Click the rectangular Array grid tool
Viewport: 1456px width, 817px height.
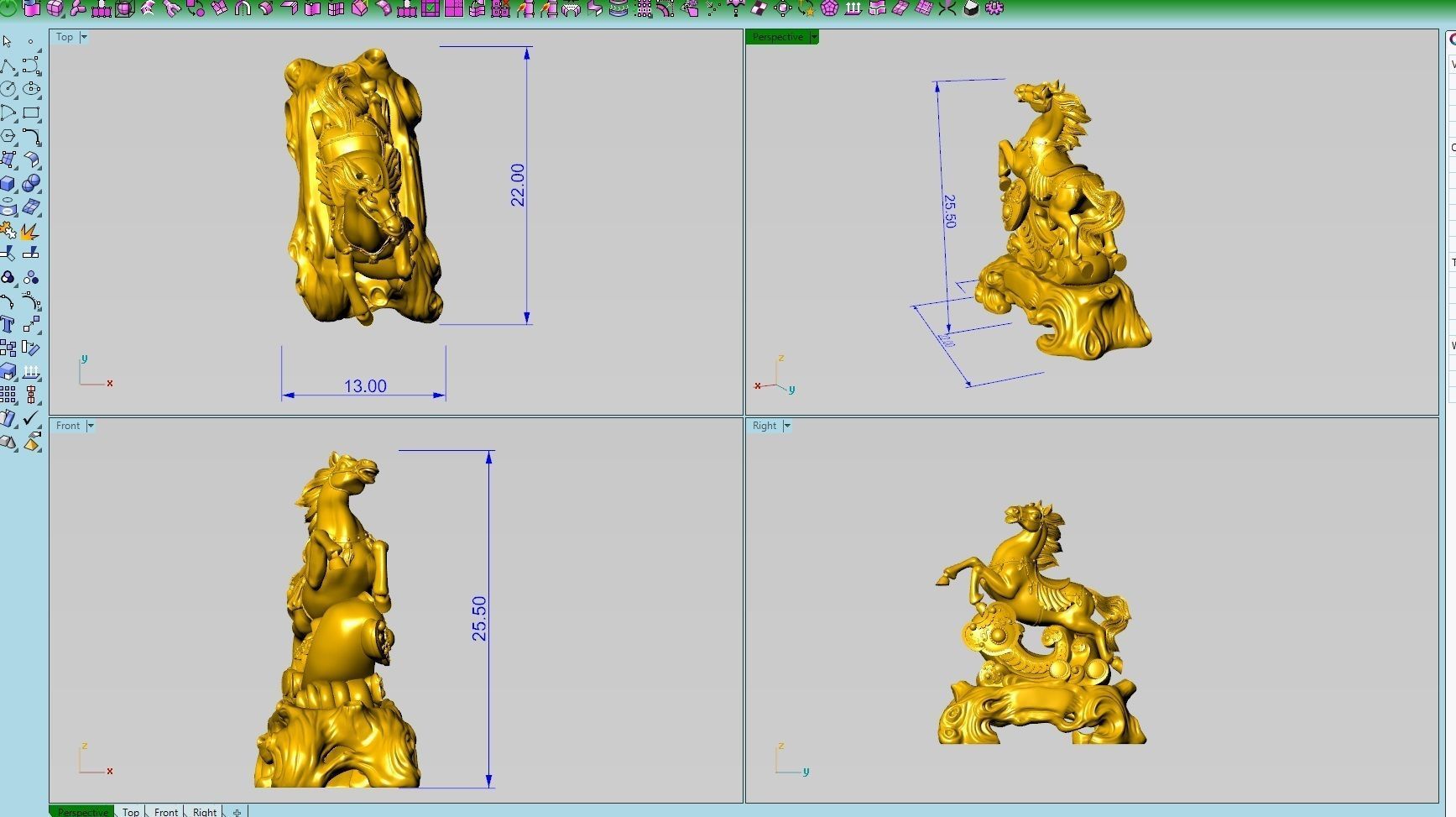tap(8, 395)
